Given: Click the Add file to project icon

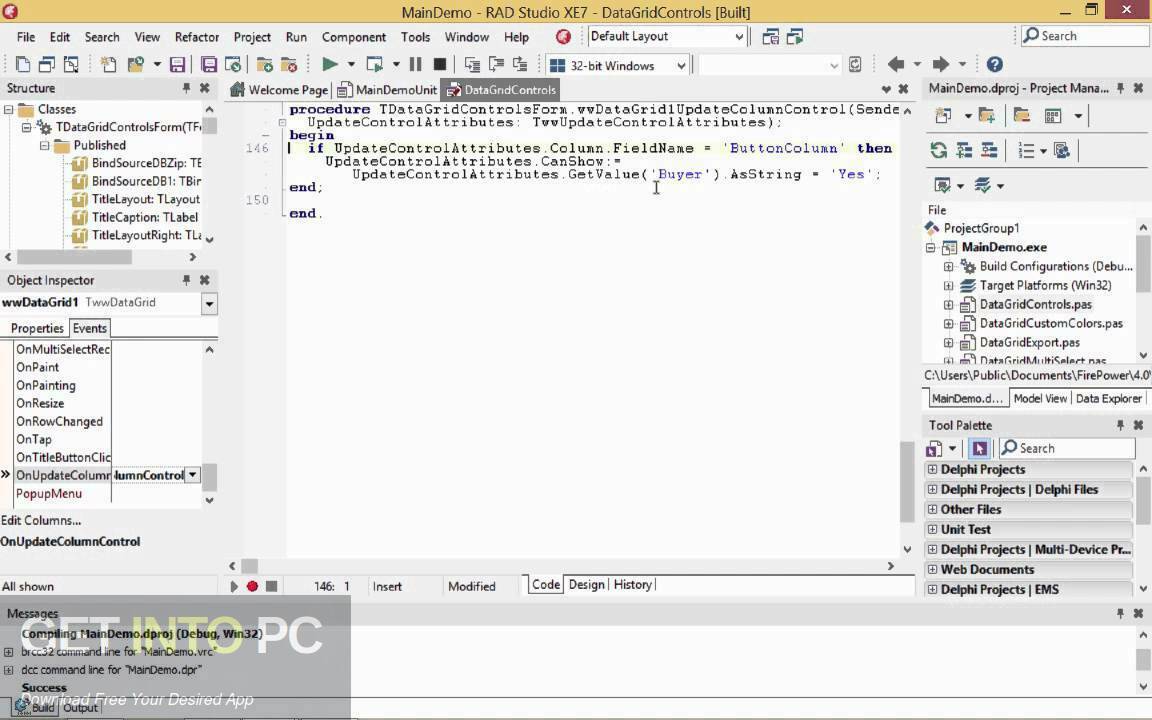Looking at the screenshot, I should pos(264,65).
